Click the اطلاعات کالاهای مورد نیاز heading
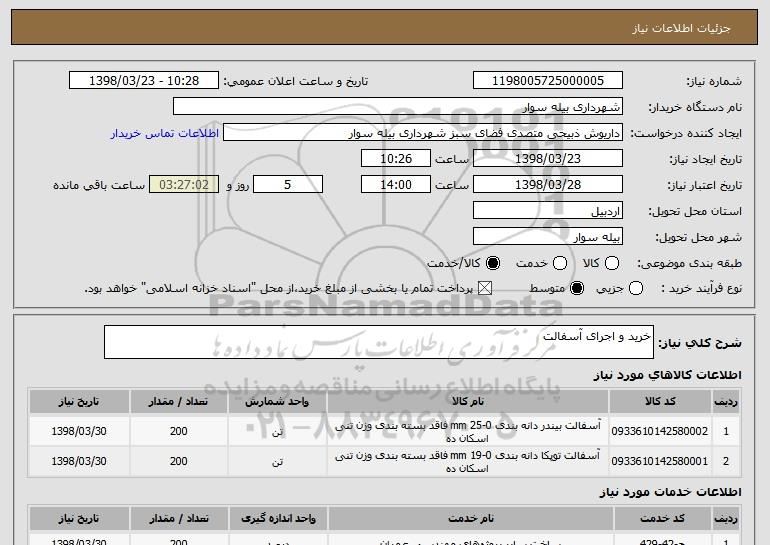This screenshot has width=770, height=545. pos(667,375)
